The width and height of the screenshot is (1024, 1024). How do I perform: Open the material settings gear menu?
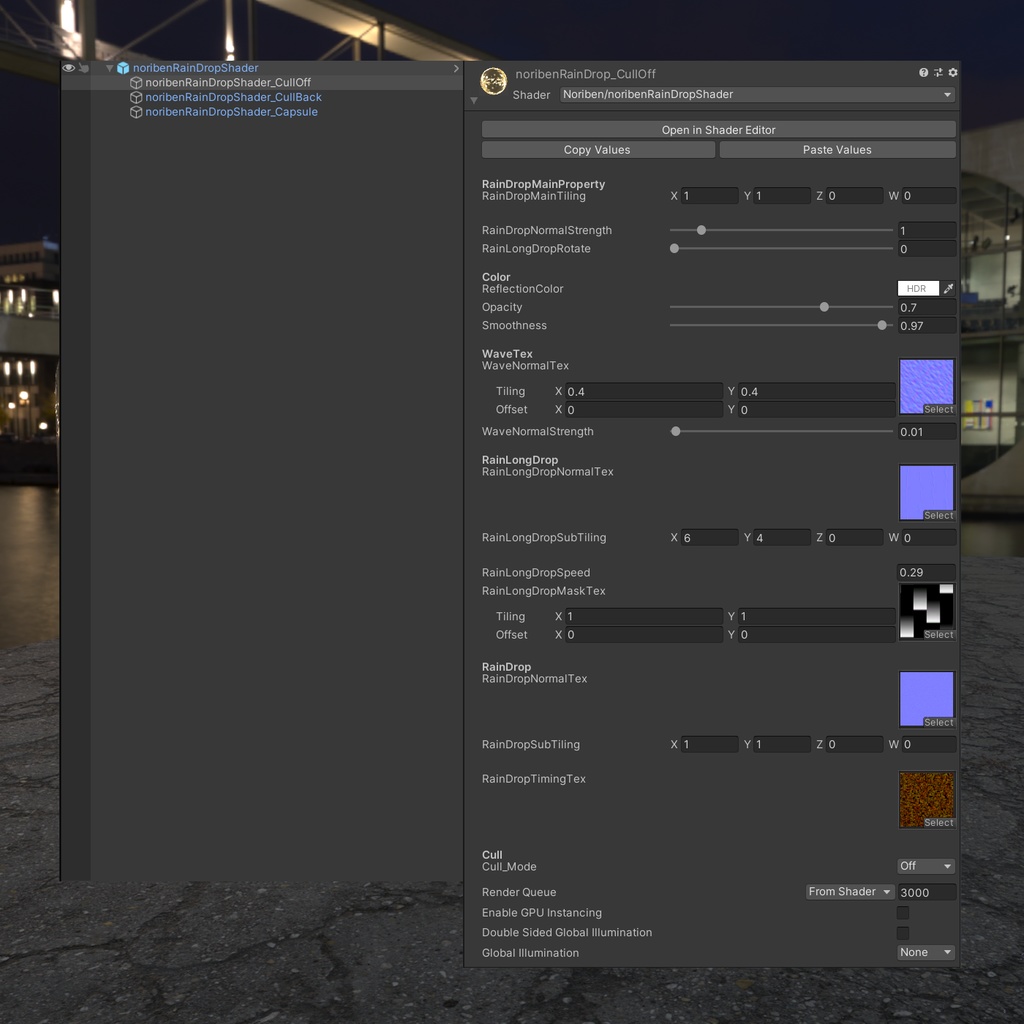953,73
